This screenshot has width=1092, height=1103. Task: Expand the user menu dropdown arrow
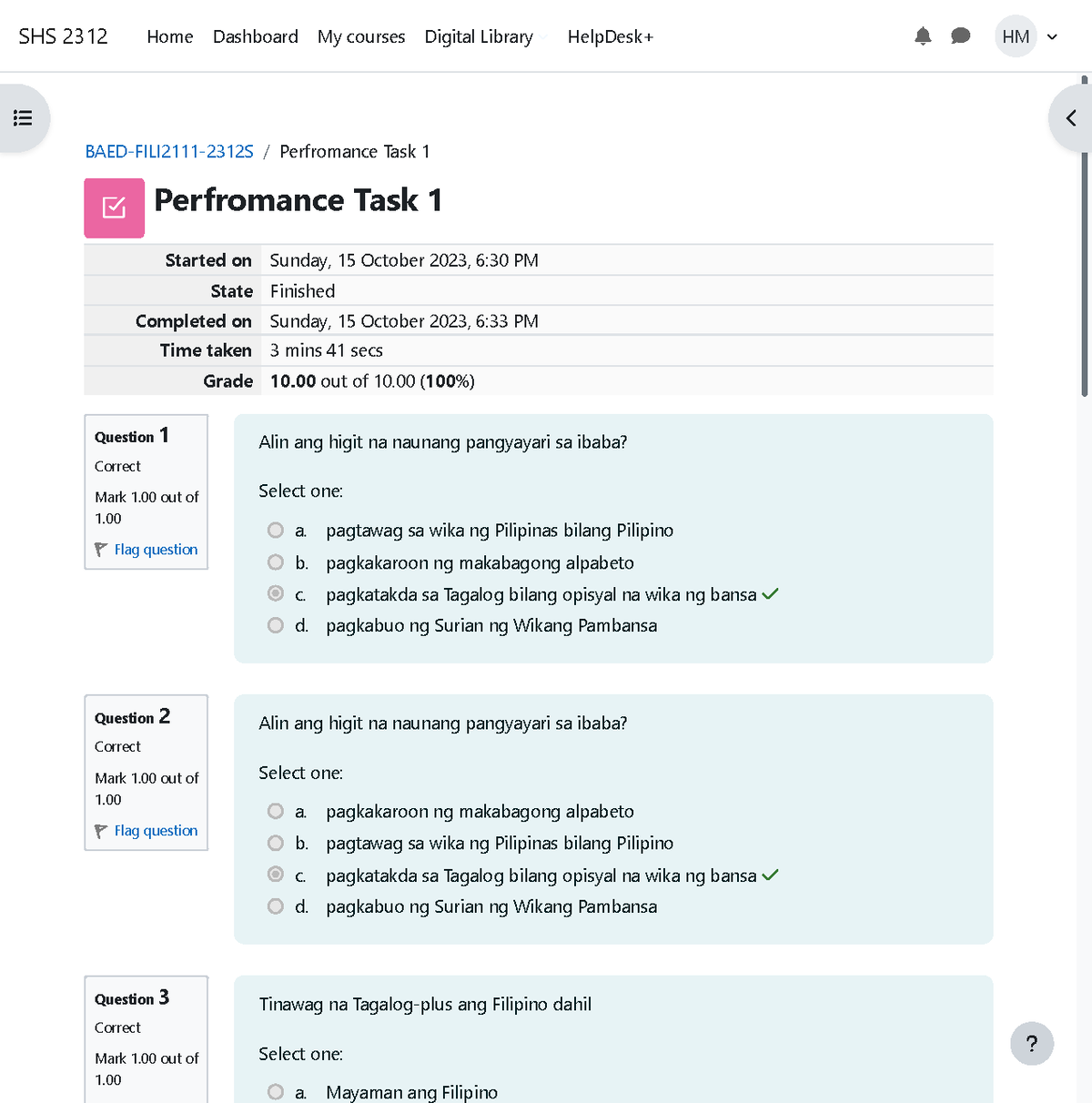click(1053, 37)
